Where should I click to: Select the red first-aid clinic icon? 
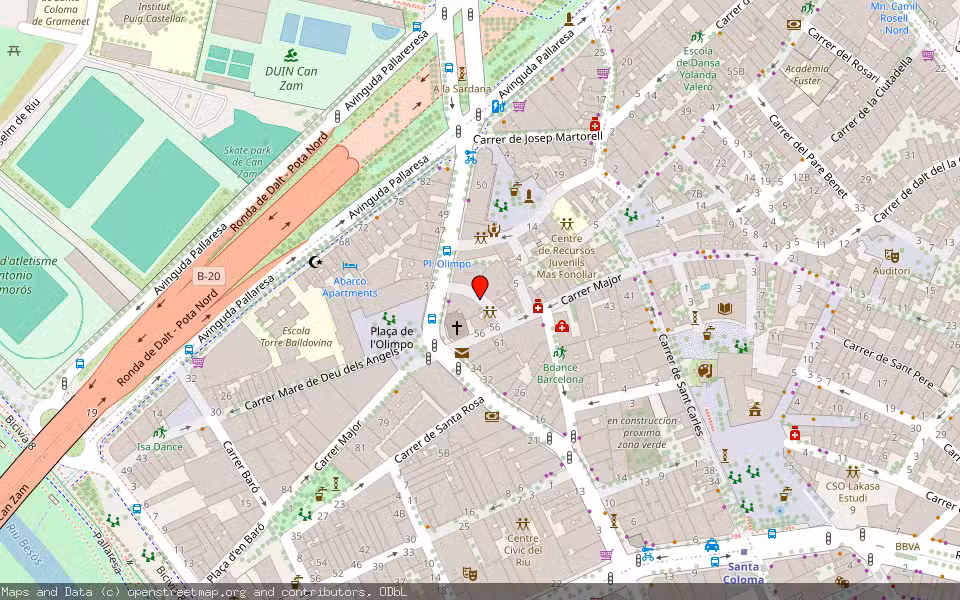[561, 326]
